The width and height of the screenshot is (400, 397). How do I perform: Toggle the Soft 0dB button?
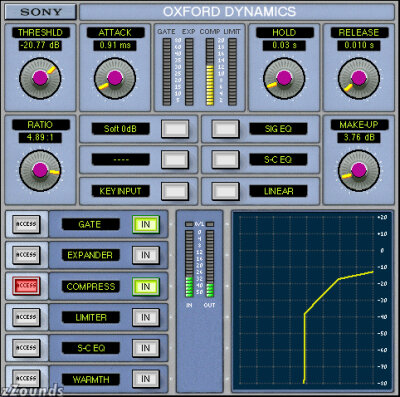click(x=175, y=129)
